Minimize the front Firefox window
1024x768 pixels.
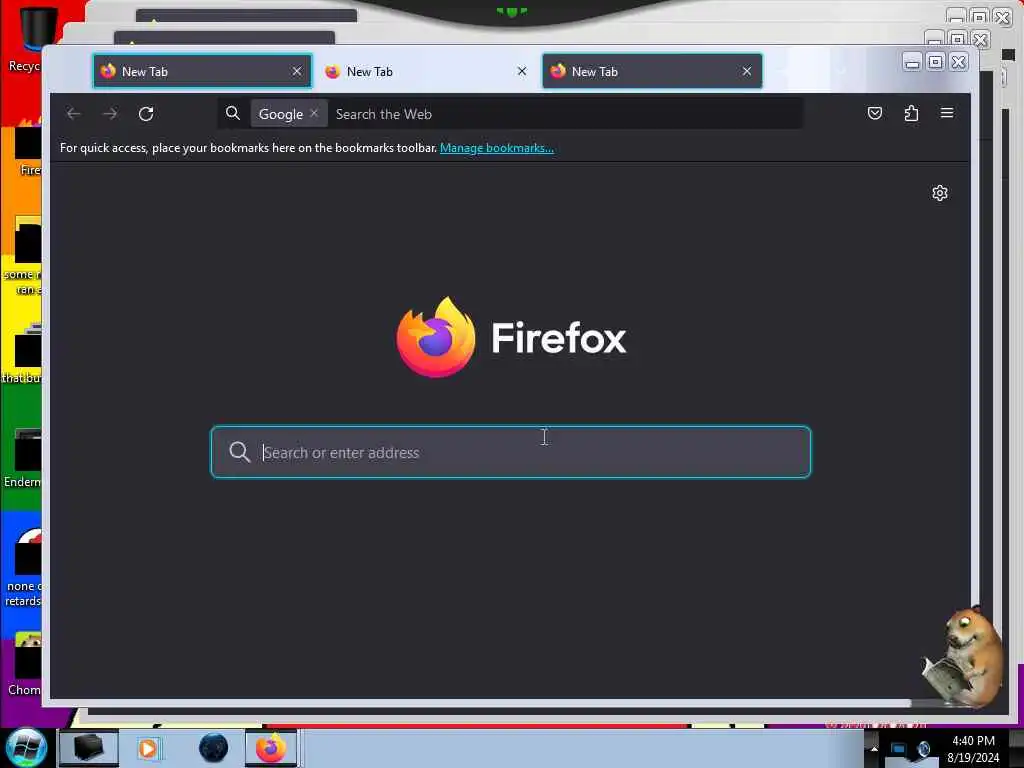point(912,62)
